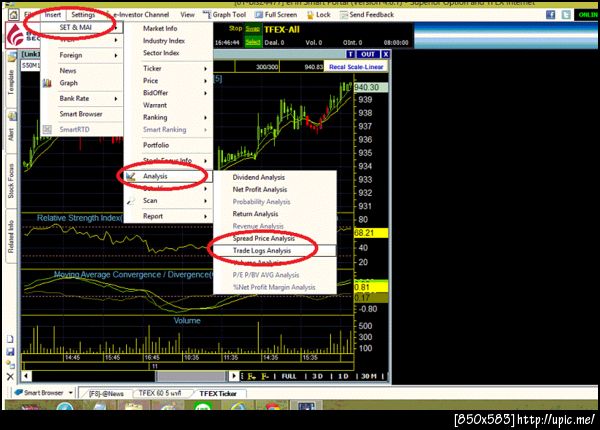Click the Lock toolbar item
Image resolution: width=600 pixels, height=430 pixels.
point(318,15)
